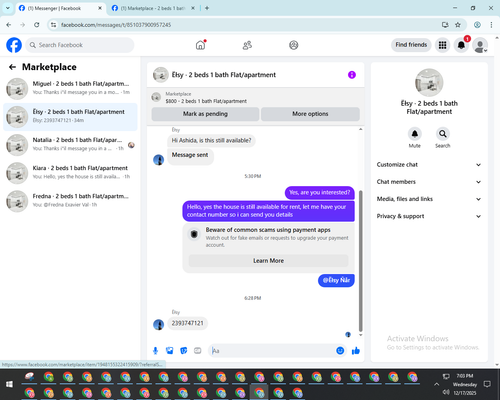Image resolution: width=500 pixels, height=400 pixels.
Task: Bookmark this page with star icon
Action: click(458, 25)
